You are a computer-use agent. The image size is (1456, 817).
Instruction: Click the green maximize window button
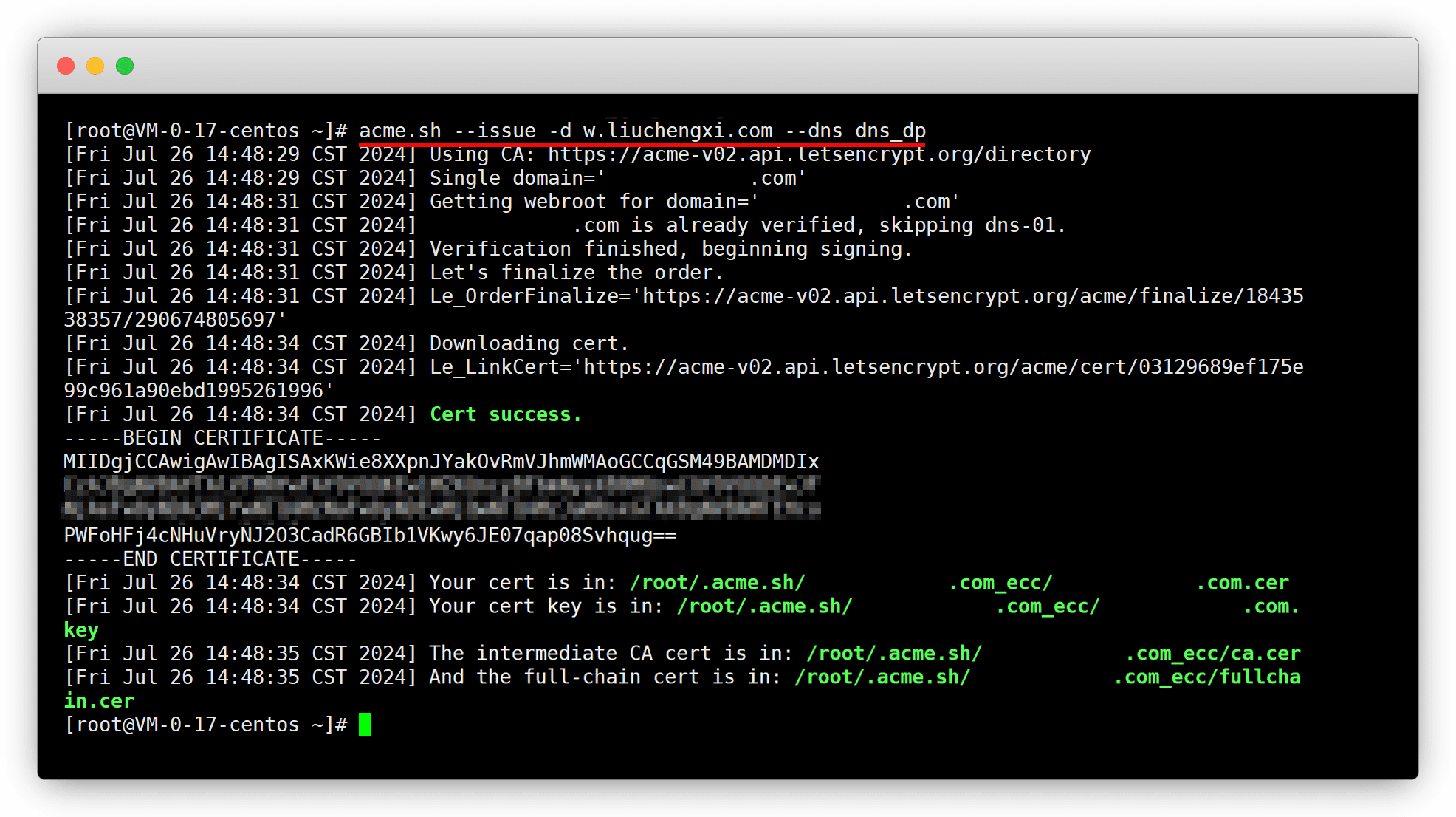click(125, 66)
